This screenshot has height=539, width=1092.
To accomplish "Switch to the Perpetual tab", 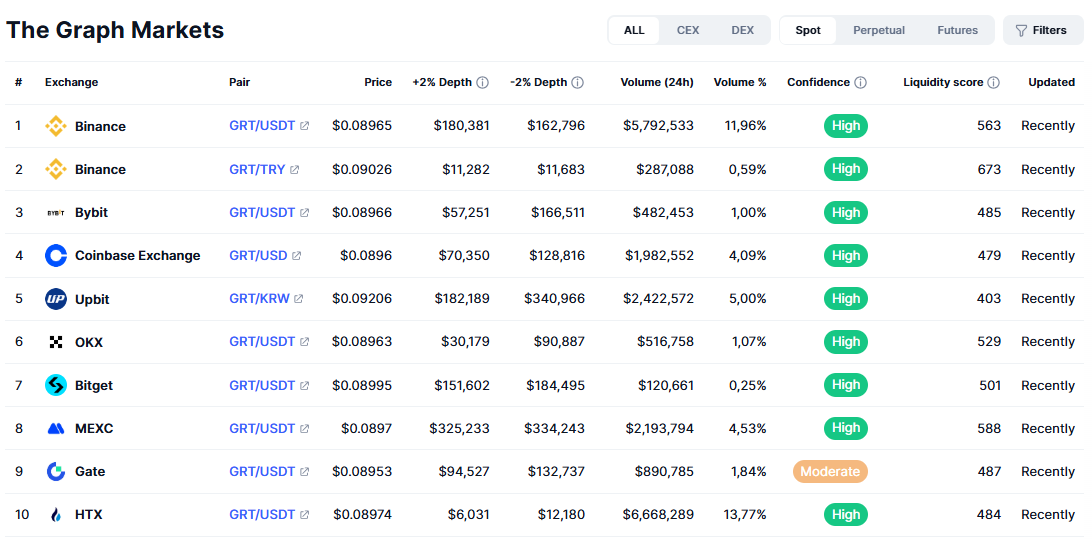I will (879, 30).
